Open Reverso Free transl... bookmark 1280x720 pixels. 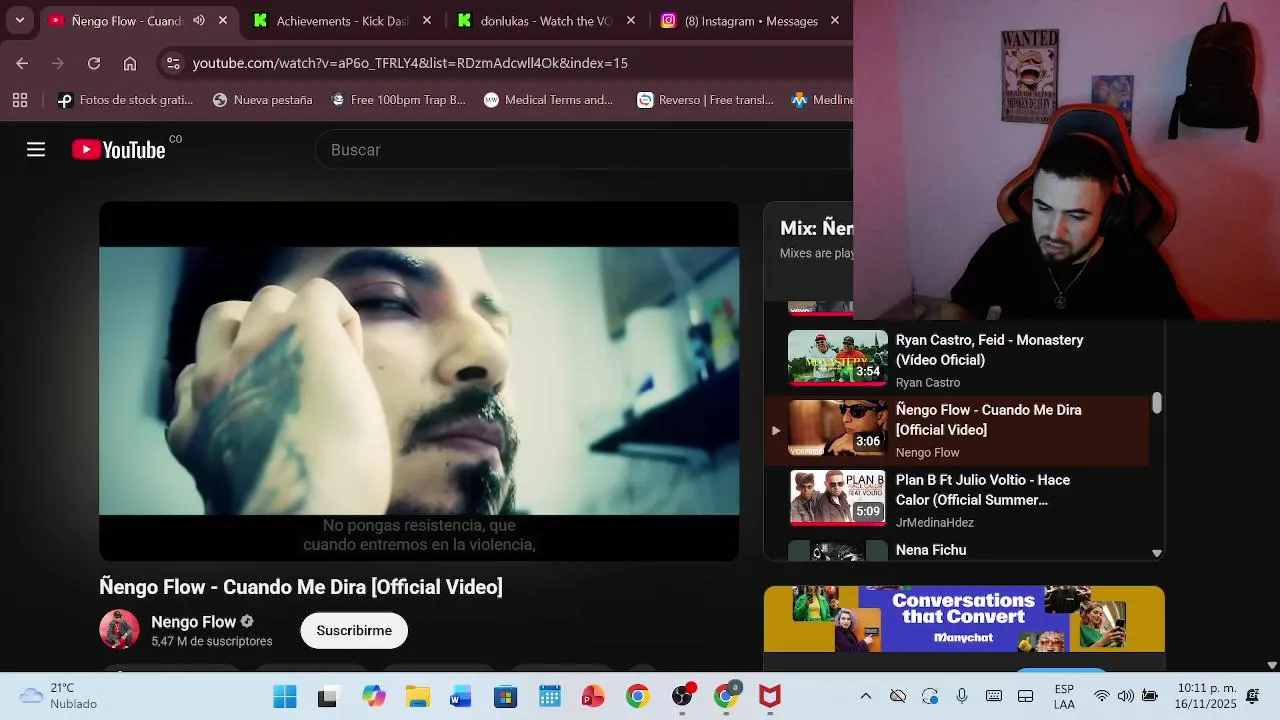[706, 100]
